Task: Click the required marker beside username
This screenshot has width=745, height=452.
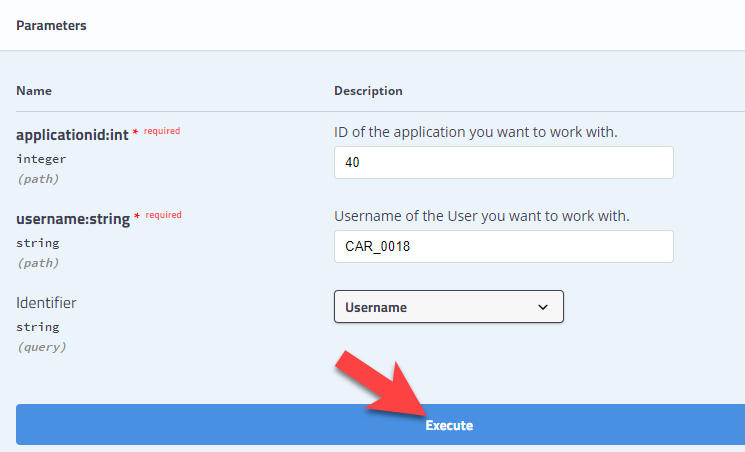Action: pos(163,215)
